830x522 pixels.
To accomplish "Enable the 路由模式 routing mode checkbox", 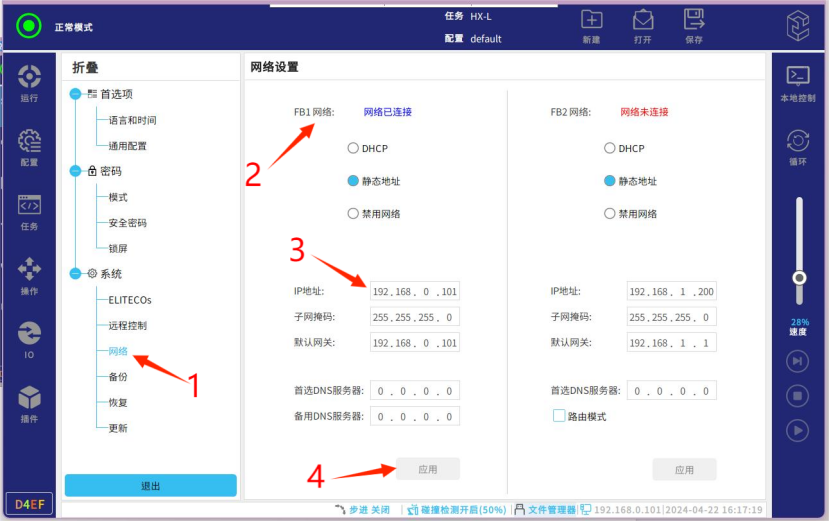I will pyautogui.click(x=559, y=416).
